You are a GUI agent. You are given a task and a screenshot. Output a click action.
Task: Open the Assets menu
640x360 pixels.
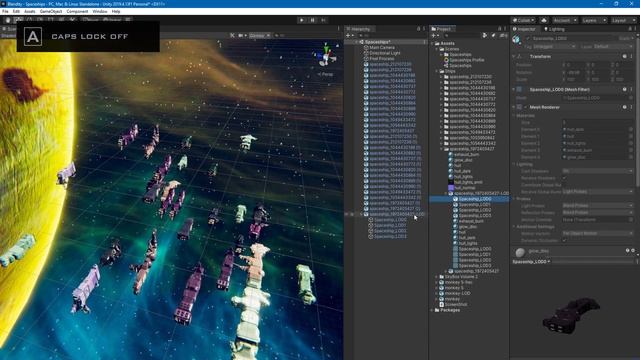click(x=30, y=11)
